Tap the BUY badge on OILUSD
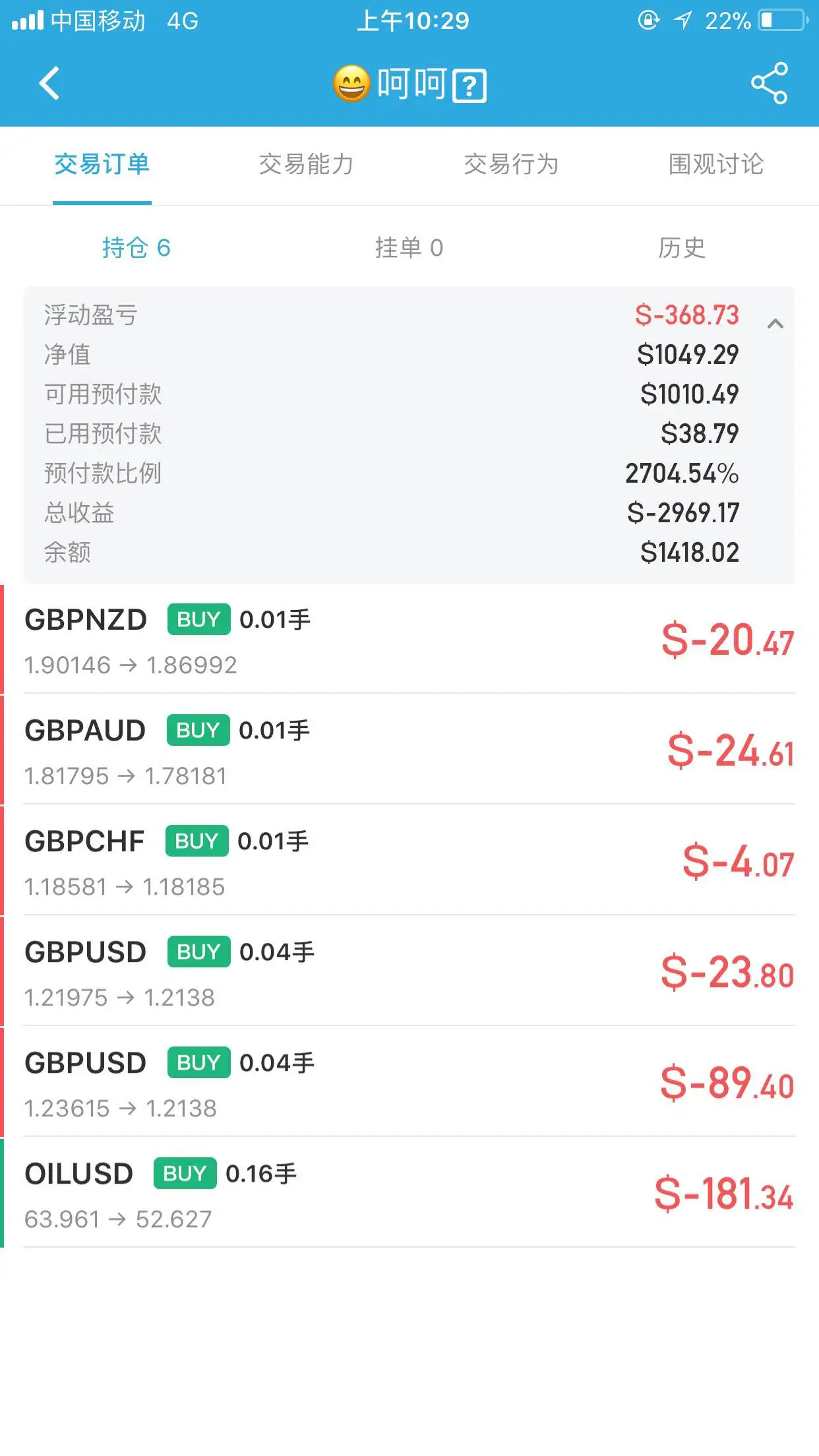The image size is (819, 1456). tap(185, 1173)
